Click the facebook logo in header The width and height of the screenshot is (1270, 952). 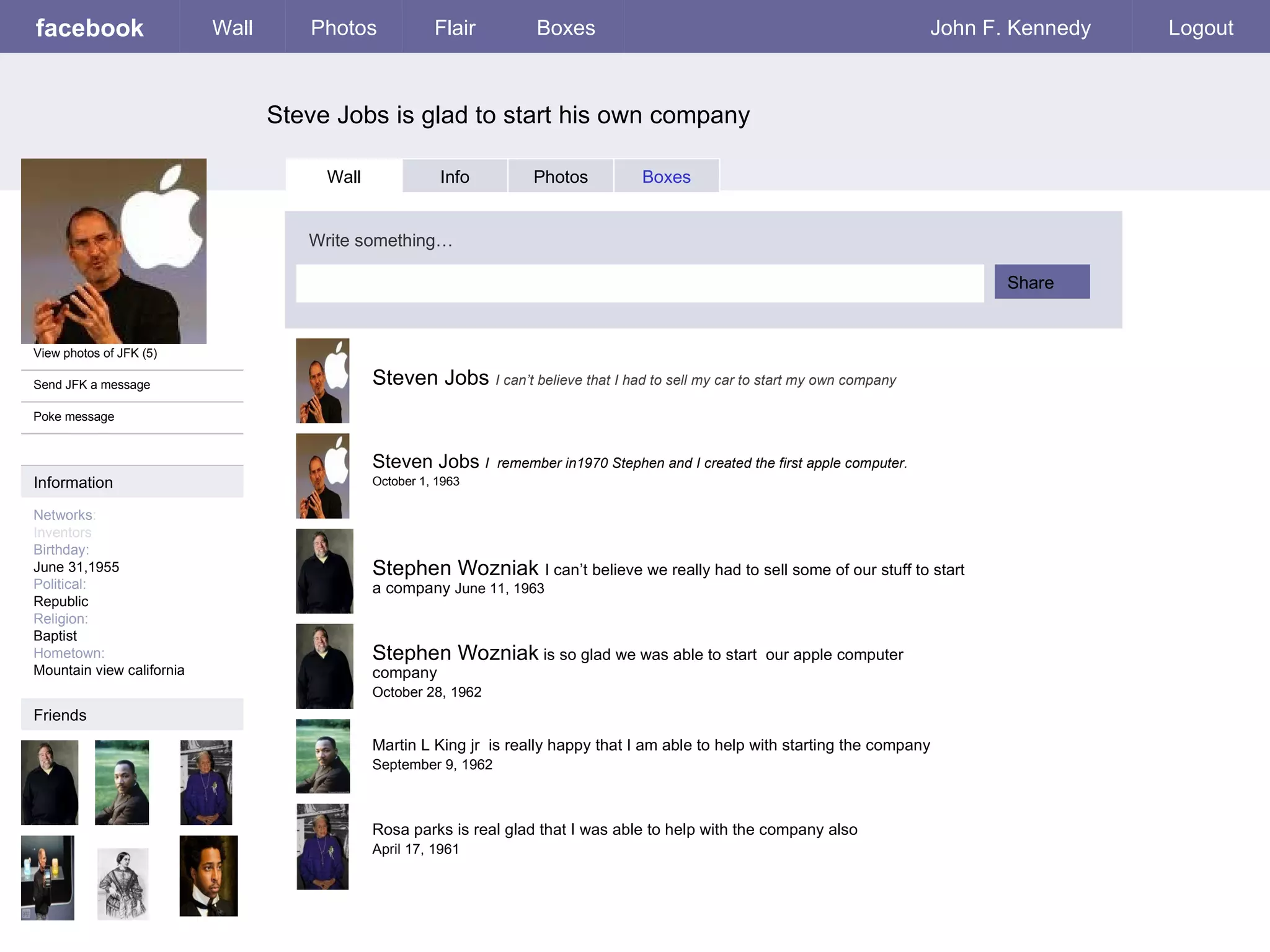(x=89, y=28)
